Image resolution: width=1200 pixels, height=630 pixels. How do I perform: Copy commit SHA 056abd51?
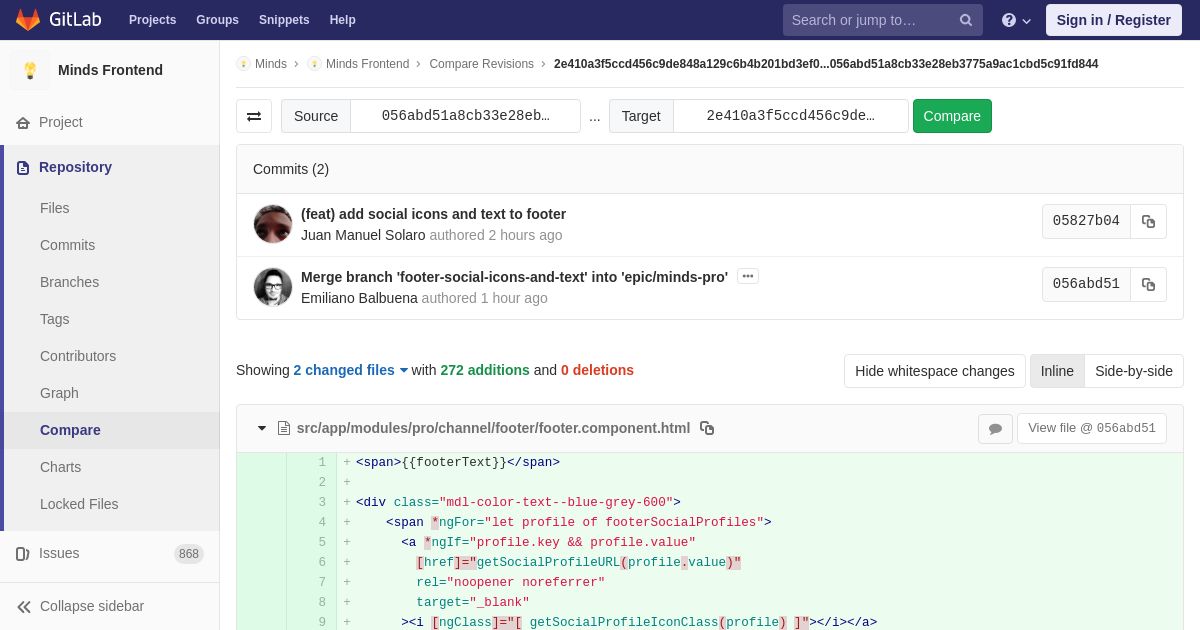1148,285
